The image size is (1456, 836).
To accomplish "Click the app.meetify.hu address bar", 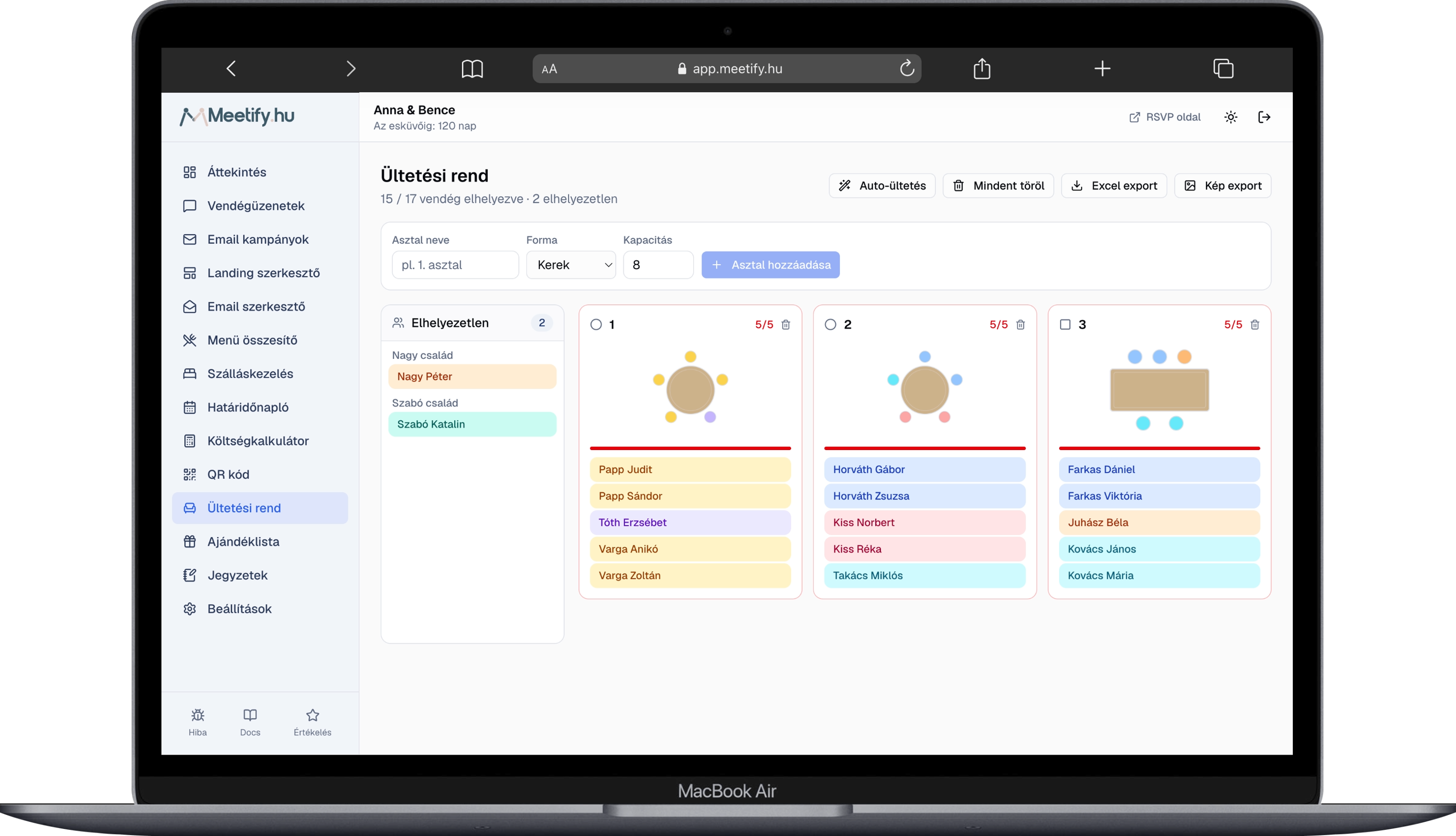I will 727,69.
